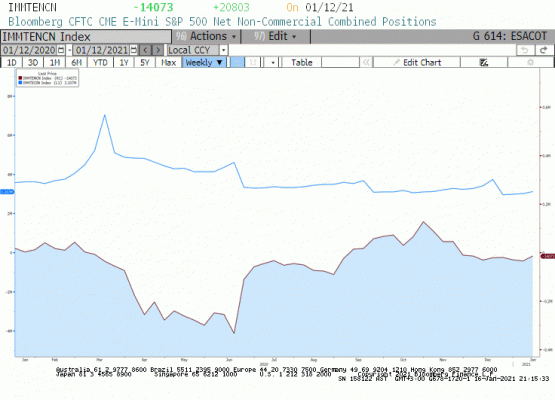Shift date range back with left arrow

(x=145, y=50)
